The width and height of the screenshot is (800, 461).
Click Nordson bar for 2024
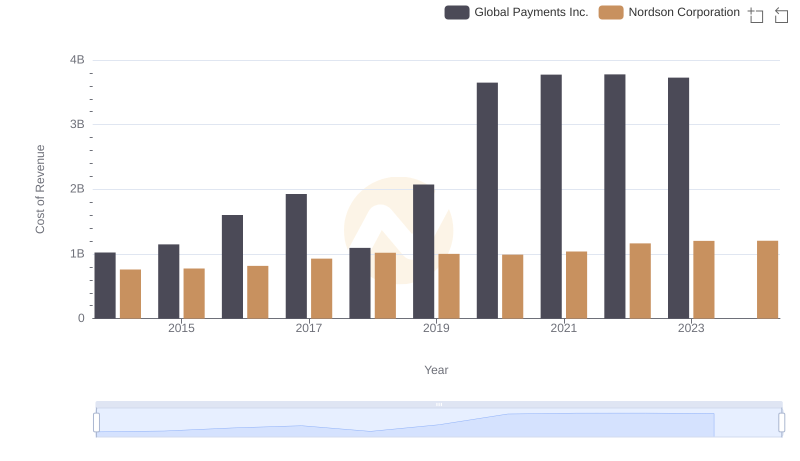(767, 280)
